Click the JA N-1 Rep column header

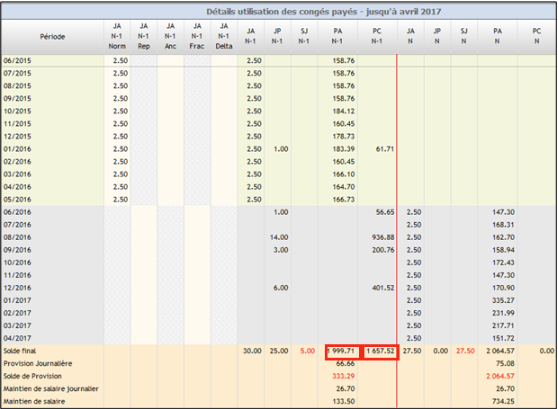tap(144, 36)
